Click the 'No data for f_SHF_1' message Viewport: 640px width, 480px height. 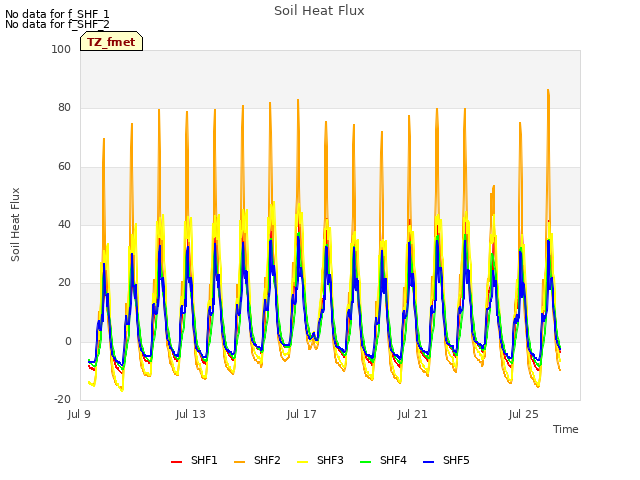pyautogui.click(x=57, y=14)
